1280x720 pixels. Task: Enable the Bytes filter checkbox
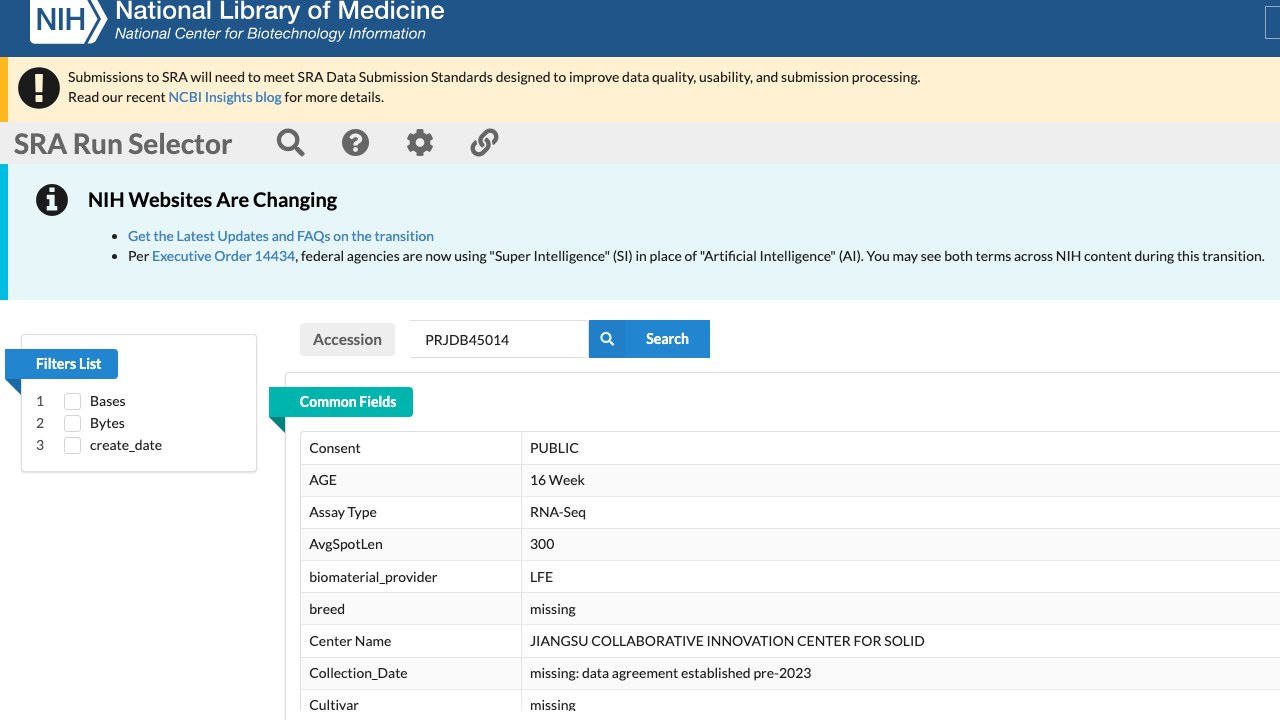click(72, 423)
